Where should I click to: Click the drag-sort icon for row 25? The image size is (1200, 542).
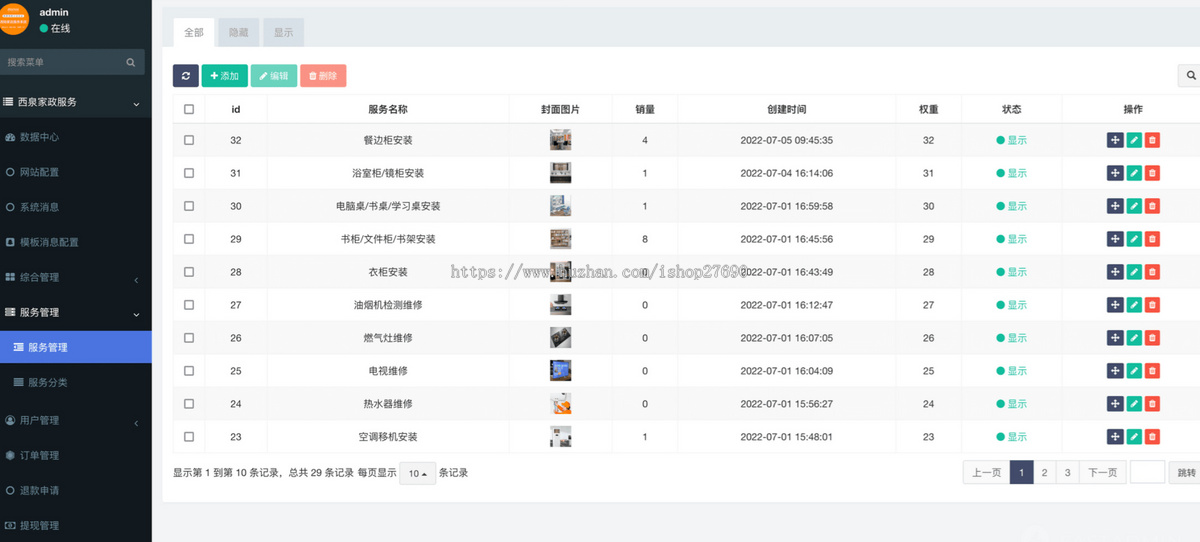pyautogui.click(x=1115, y=371)
